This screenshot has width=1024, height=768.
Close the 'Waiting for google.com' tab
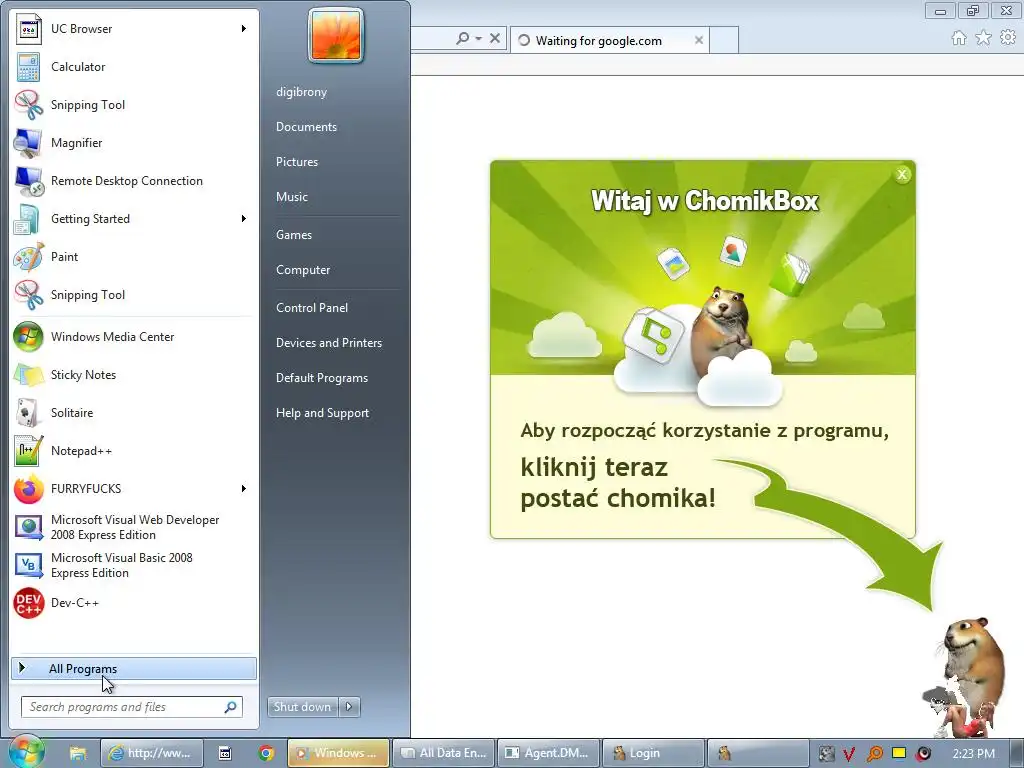tap(699, 40)
